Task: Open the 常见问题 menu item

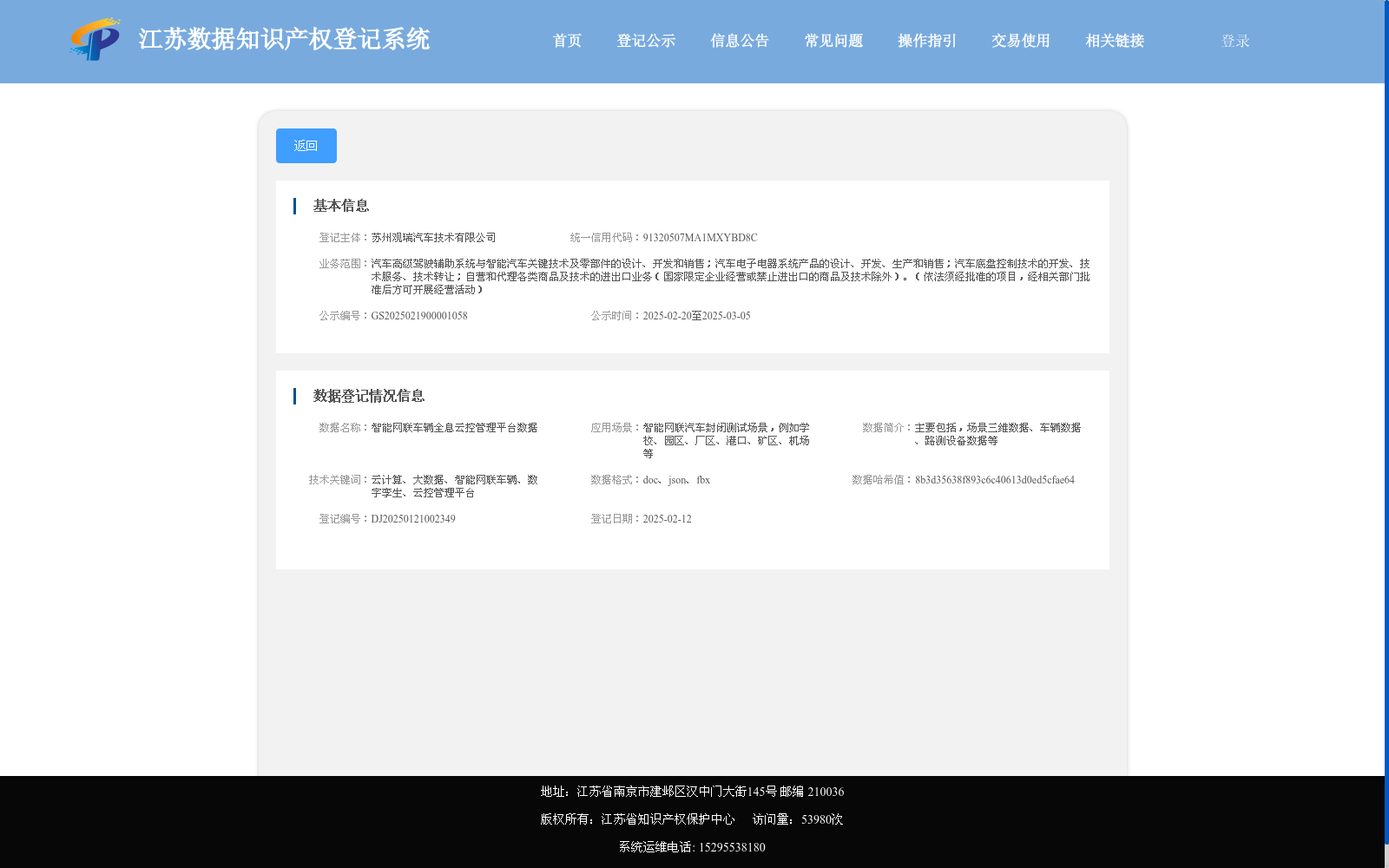Action: tap(833, 41)
